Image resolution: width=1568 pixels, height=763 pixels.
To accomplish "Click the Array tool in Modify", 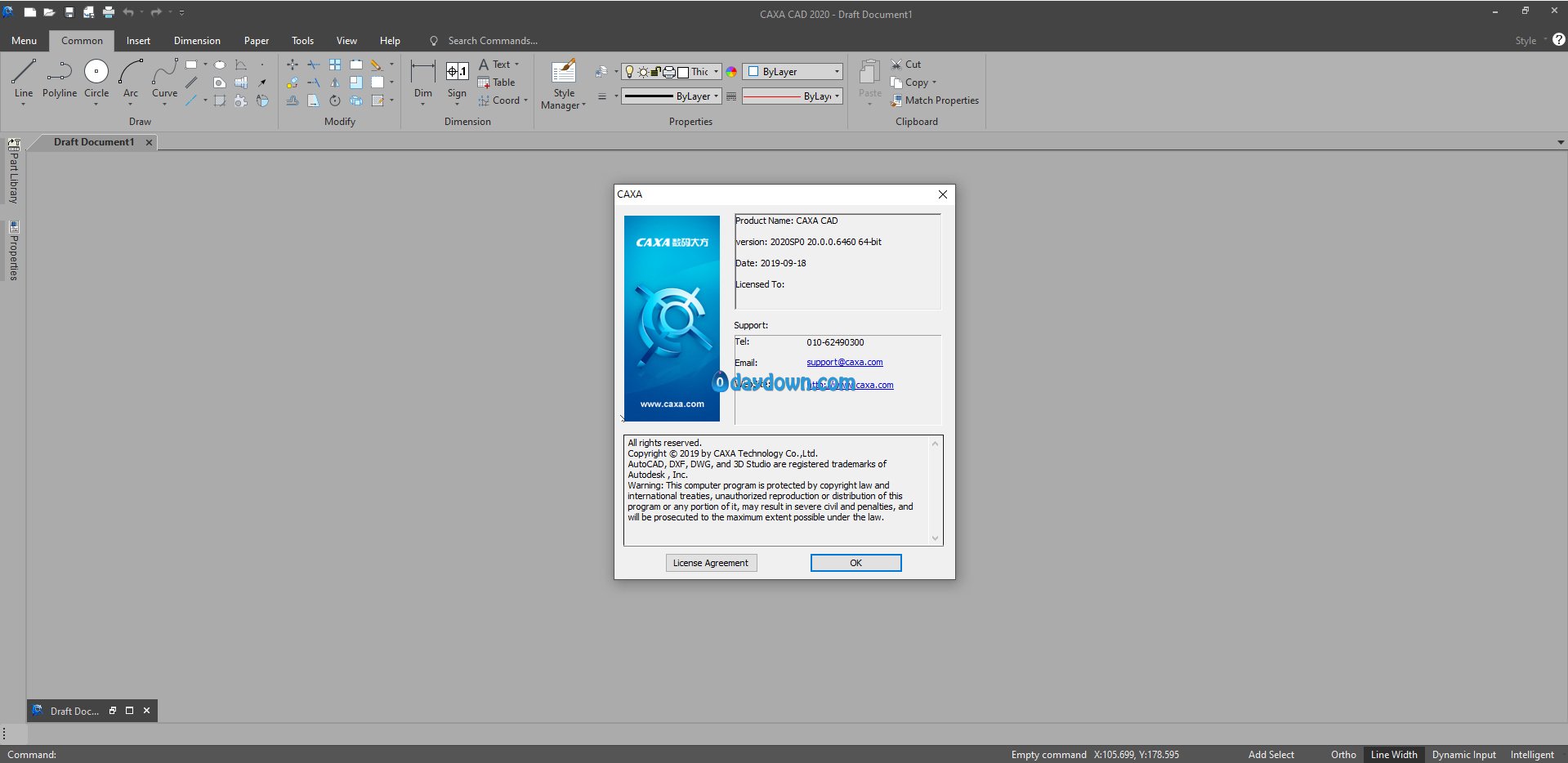I will [335, 64].
